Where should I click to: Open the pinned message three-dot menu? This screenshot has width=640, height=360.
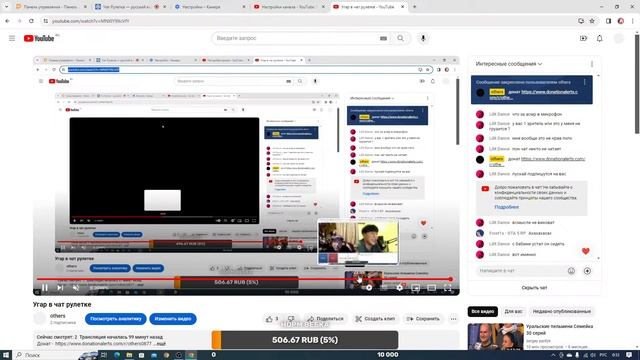click(x=584, y=82)
